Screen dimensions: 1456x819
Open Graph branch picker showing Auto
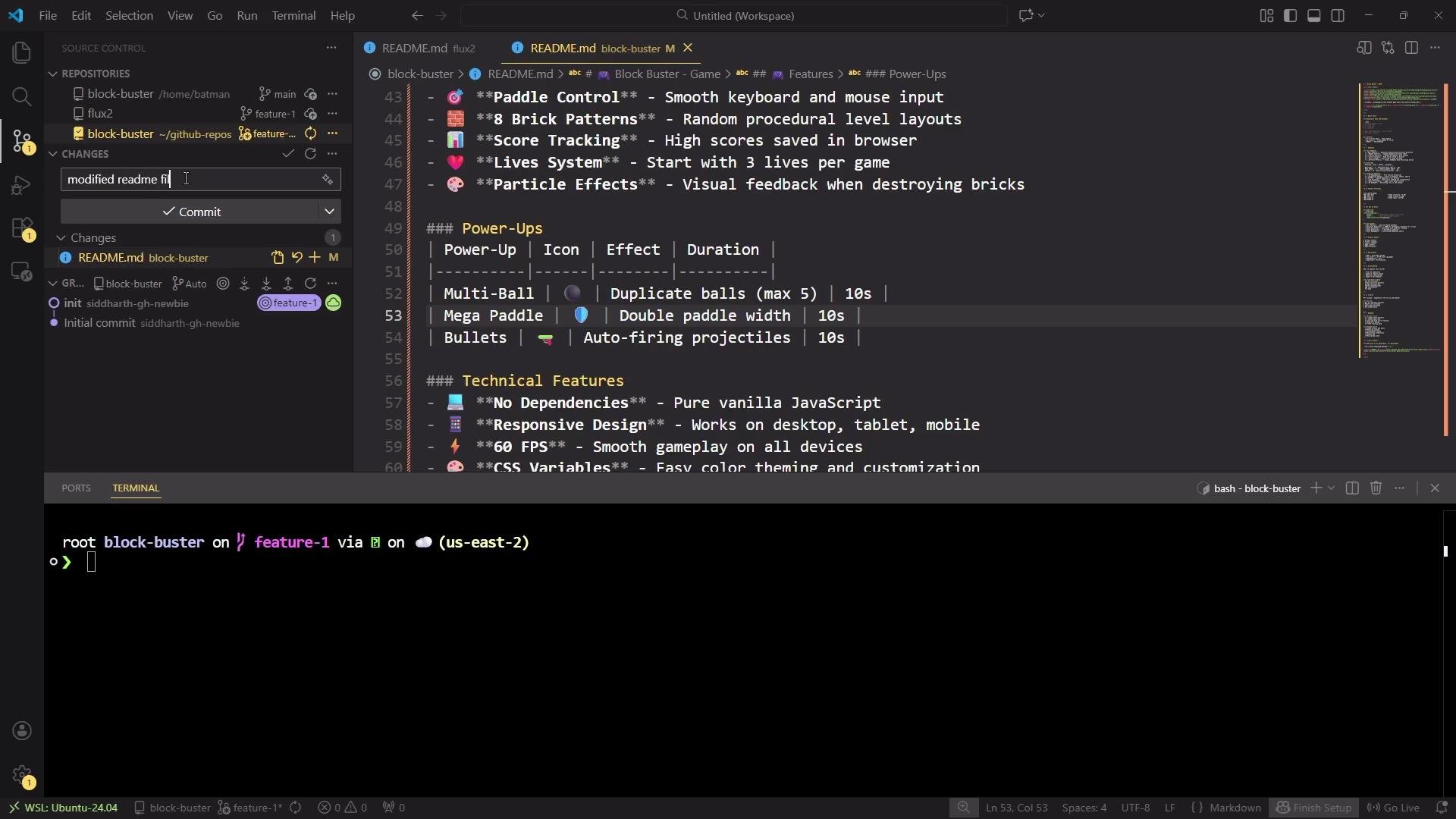pyautogui.click(x=190, y=284)
